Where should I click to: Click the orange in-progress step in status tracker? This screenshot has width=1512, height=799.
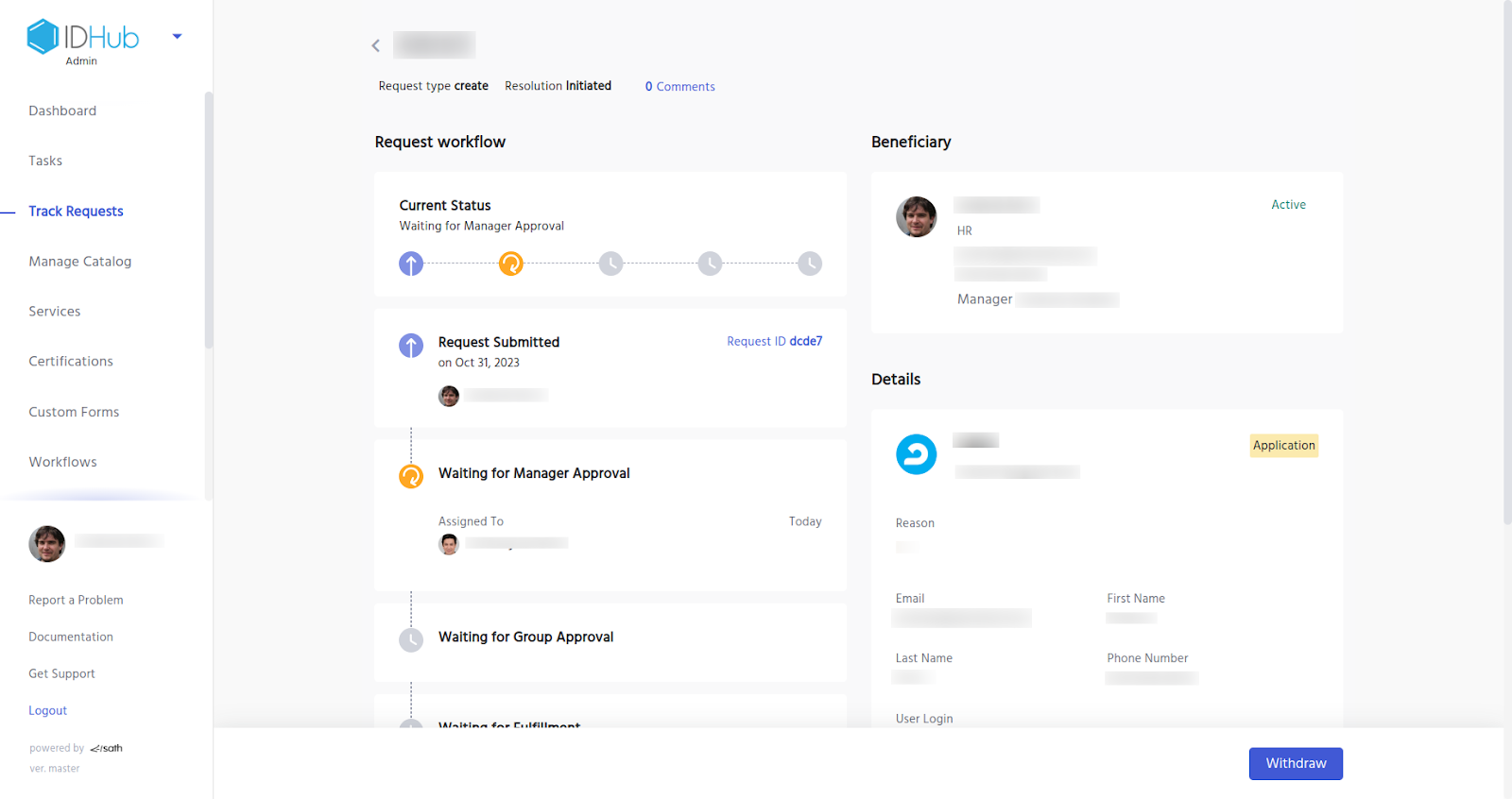point(511,263)
